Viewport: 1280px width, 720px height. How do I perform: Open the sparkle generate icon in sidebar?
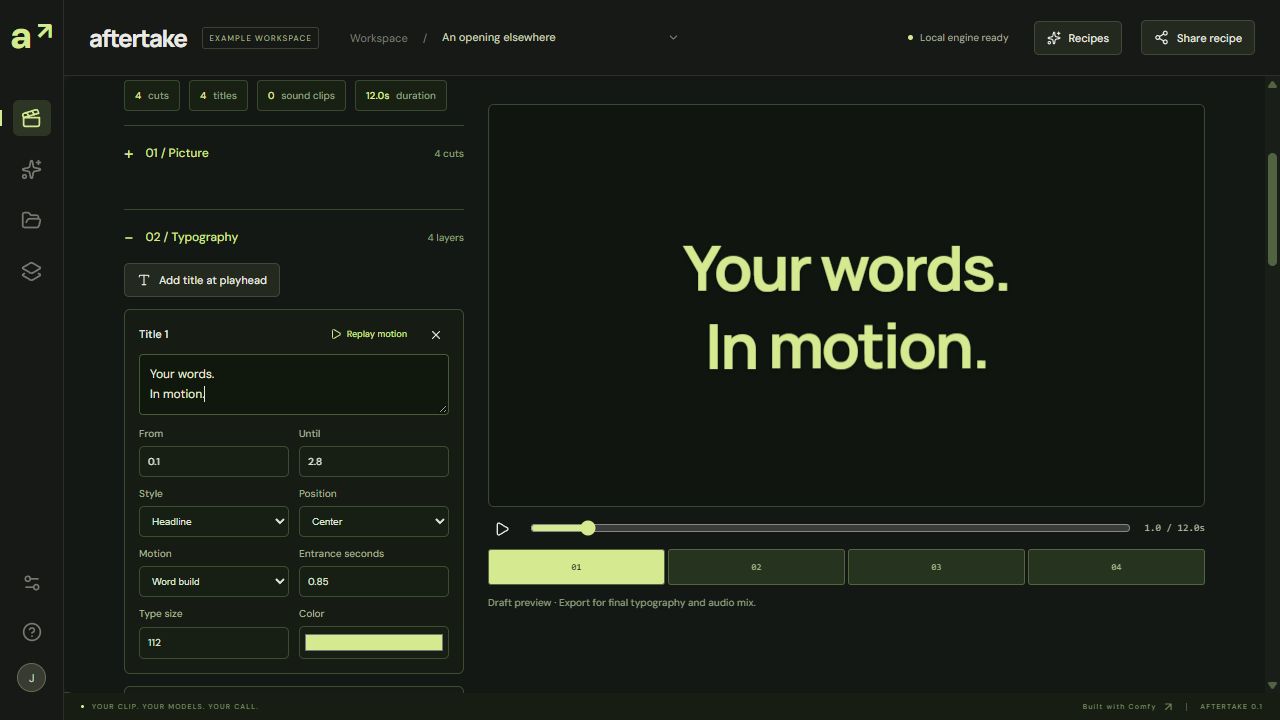(31, 169)
